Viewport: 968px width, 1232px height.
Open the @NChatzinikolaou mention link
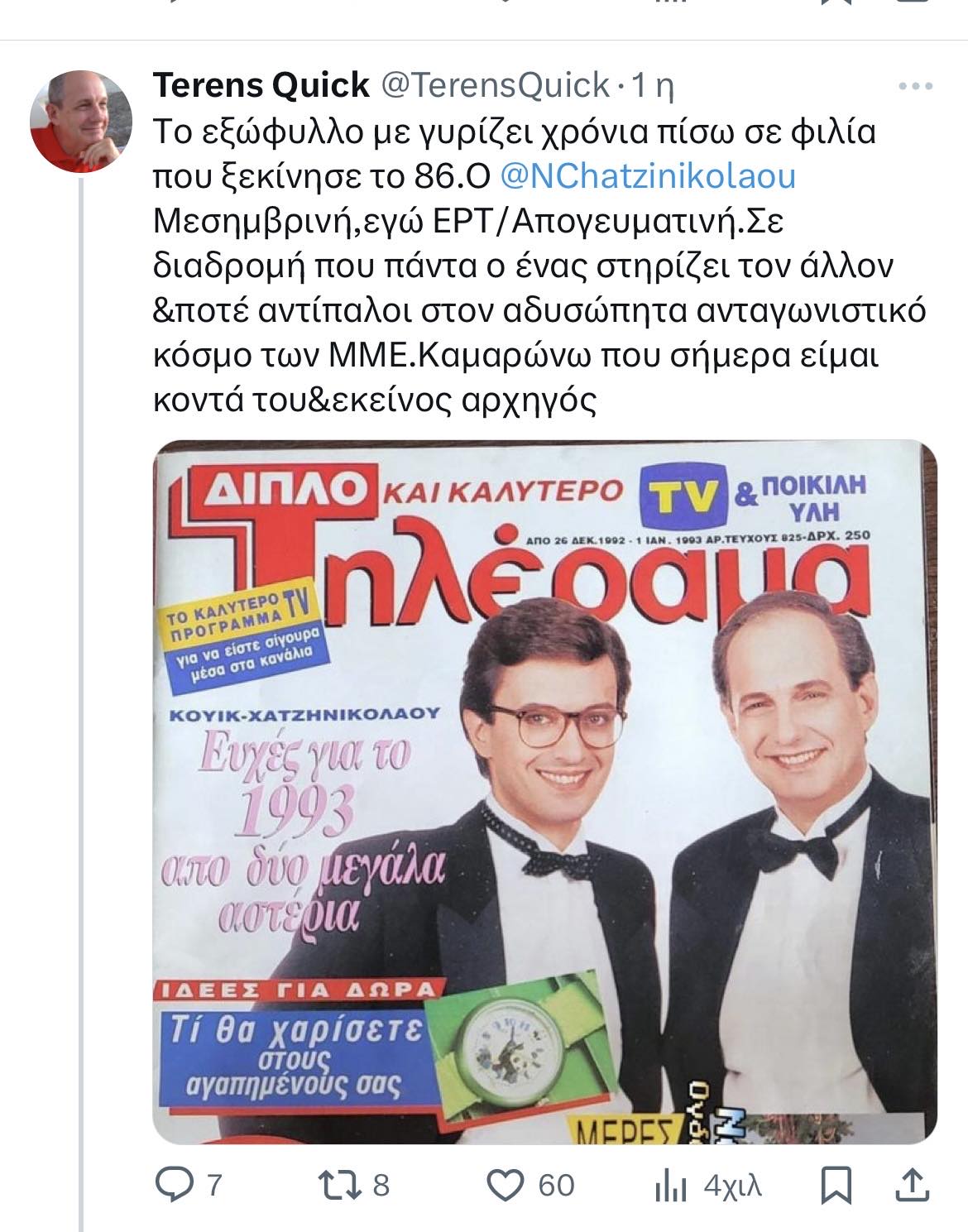(649, 176)
